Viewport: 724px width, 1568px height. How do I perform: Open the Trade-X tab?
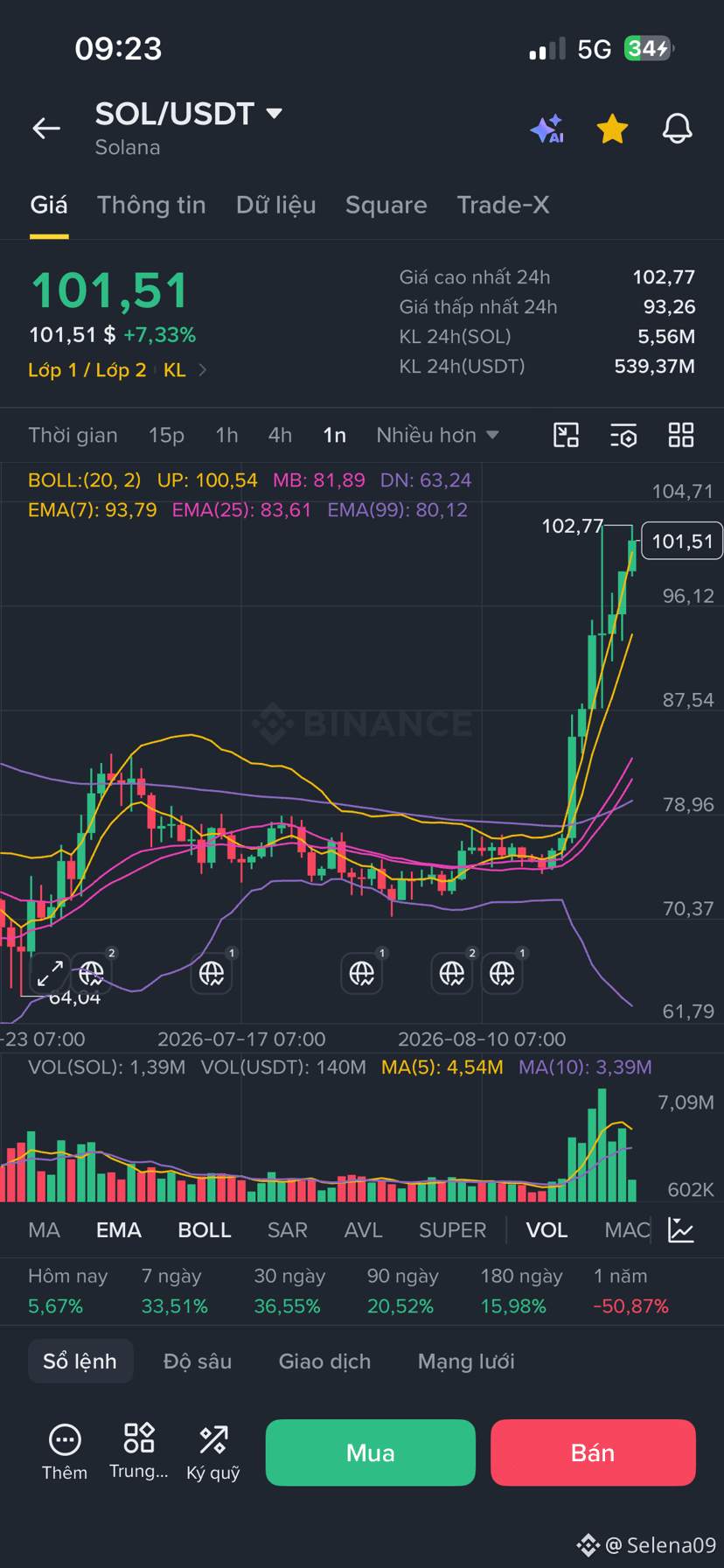point(503,205)
